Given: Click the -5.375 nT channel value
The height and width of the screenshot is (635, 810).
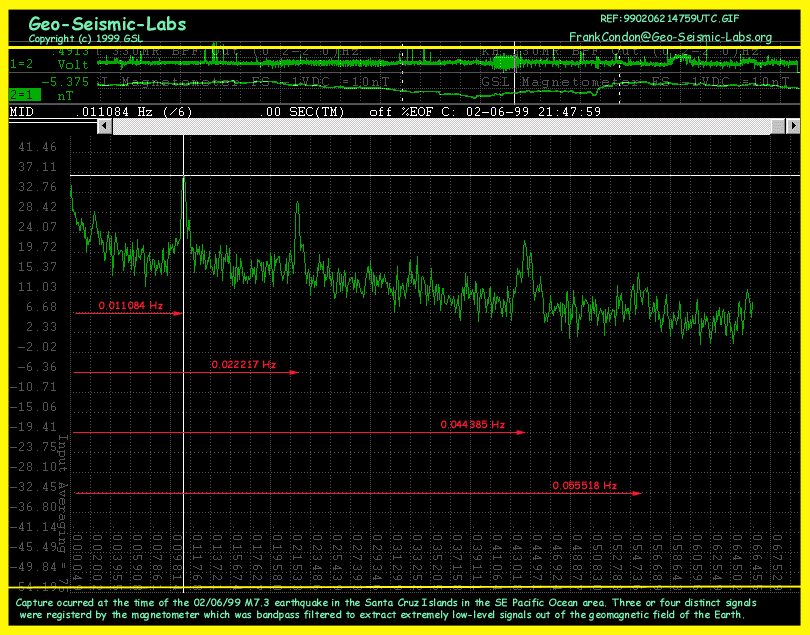Looking at the screenshot, I should [x=65, y=89].
